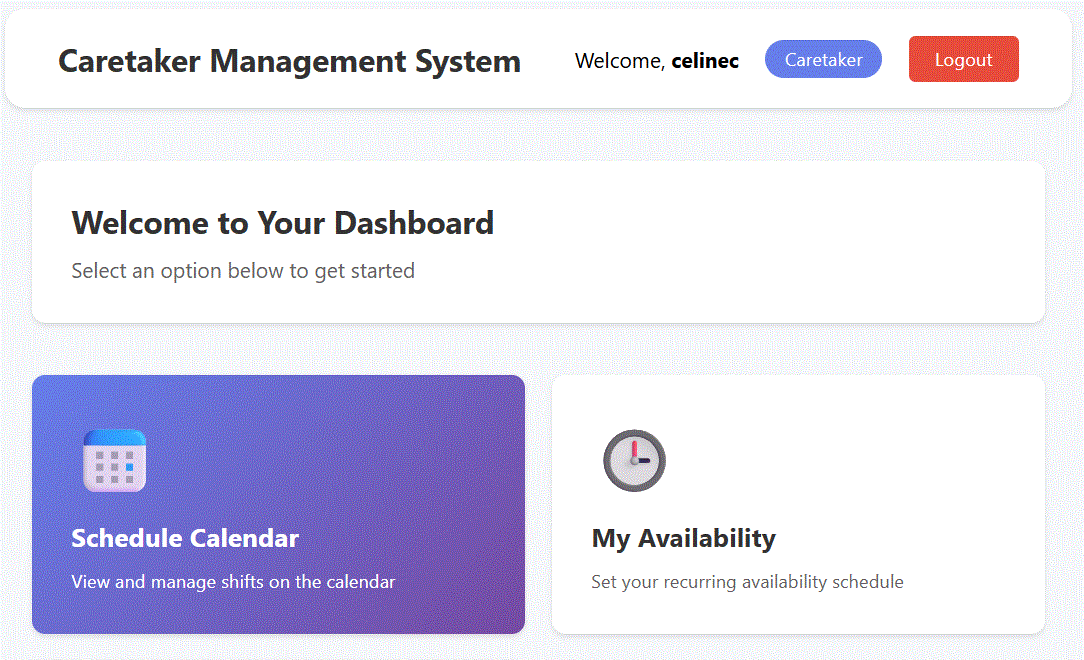The width and height of the screenshot is (1084, 660).
Task: Click the word Availability in the white card
Action: tap(707, 538)
